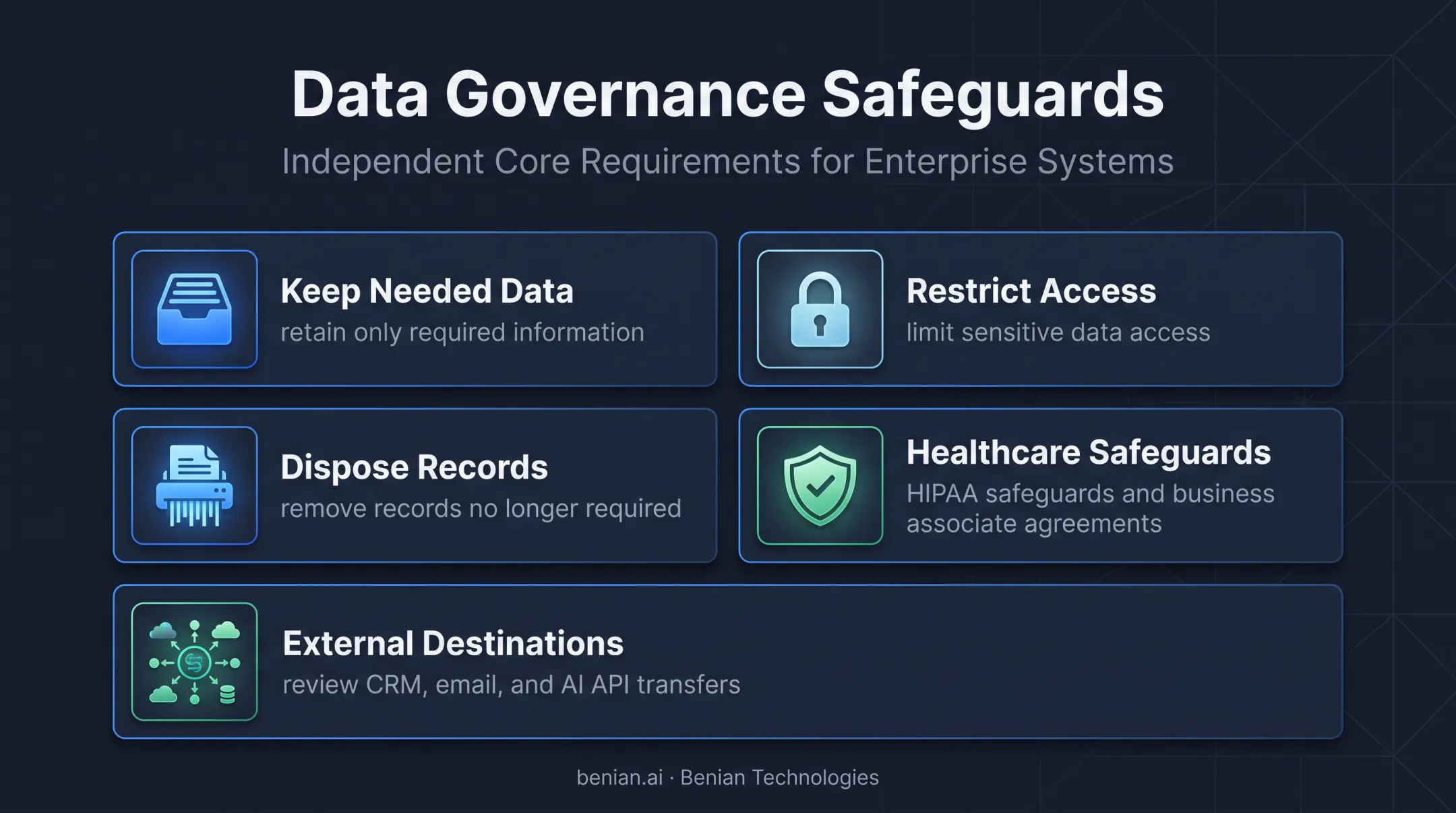Viewport: 1456px width, 813px height.
Task: Click the shredder icon beside Dispose Records
Action: tap(194, 485)
